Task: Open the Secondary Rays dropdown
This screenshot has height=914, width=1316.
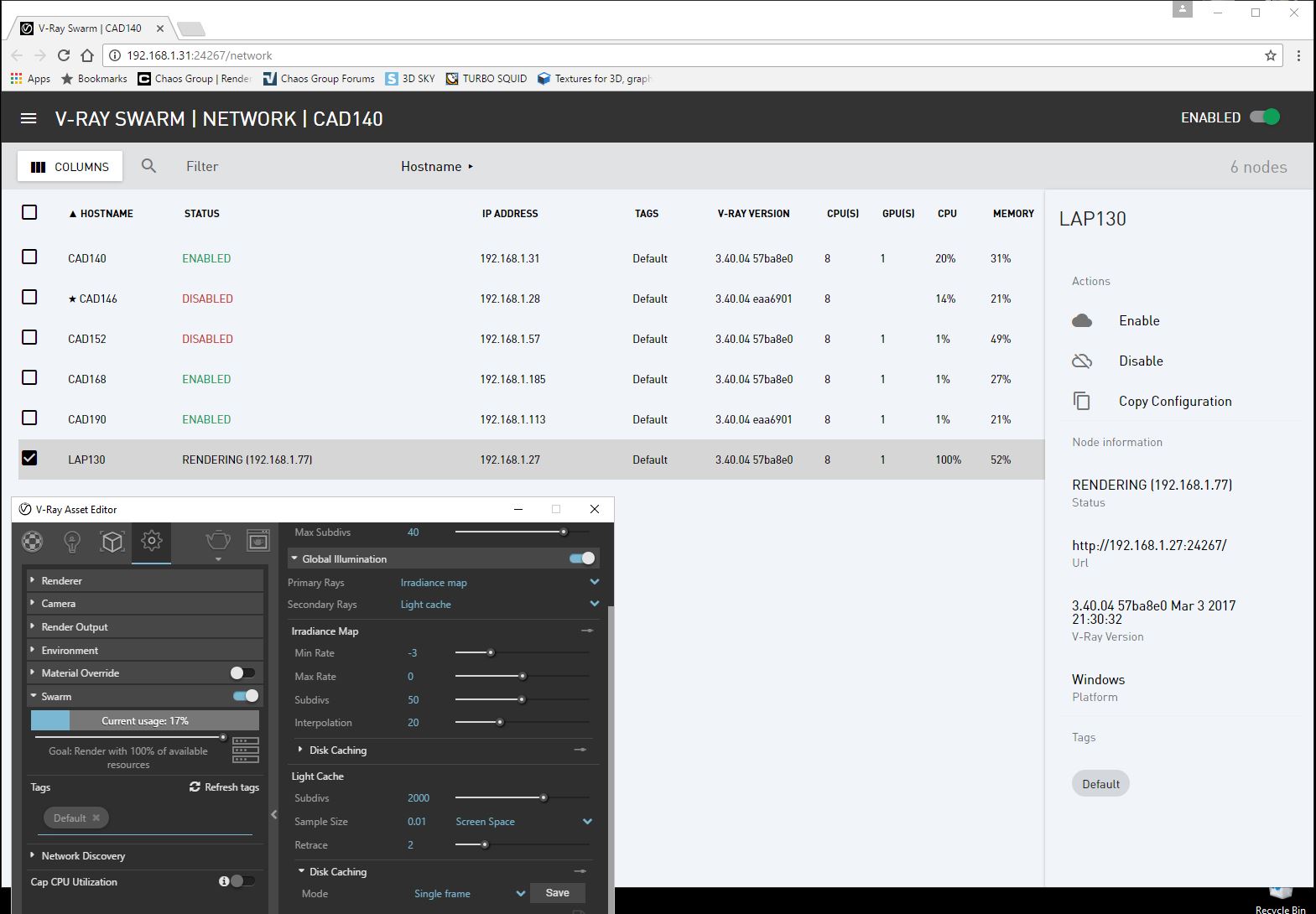Action: [x=500, y=604]
